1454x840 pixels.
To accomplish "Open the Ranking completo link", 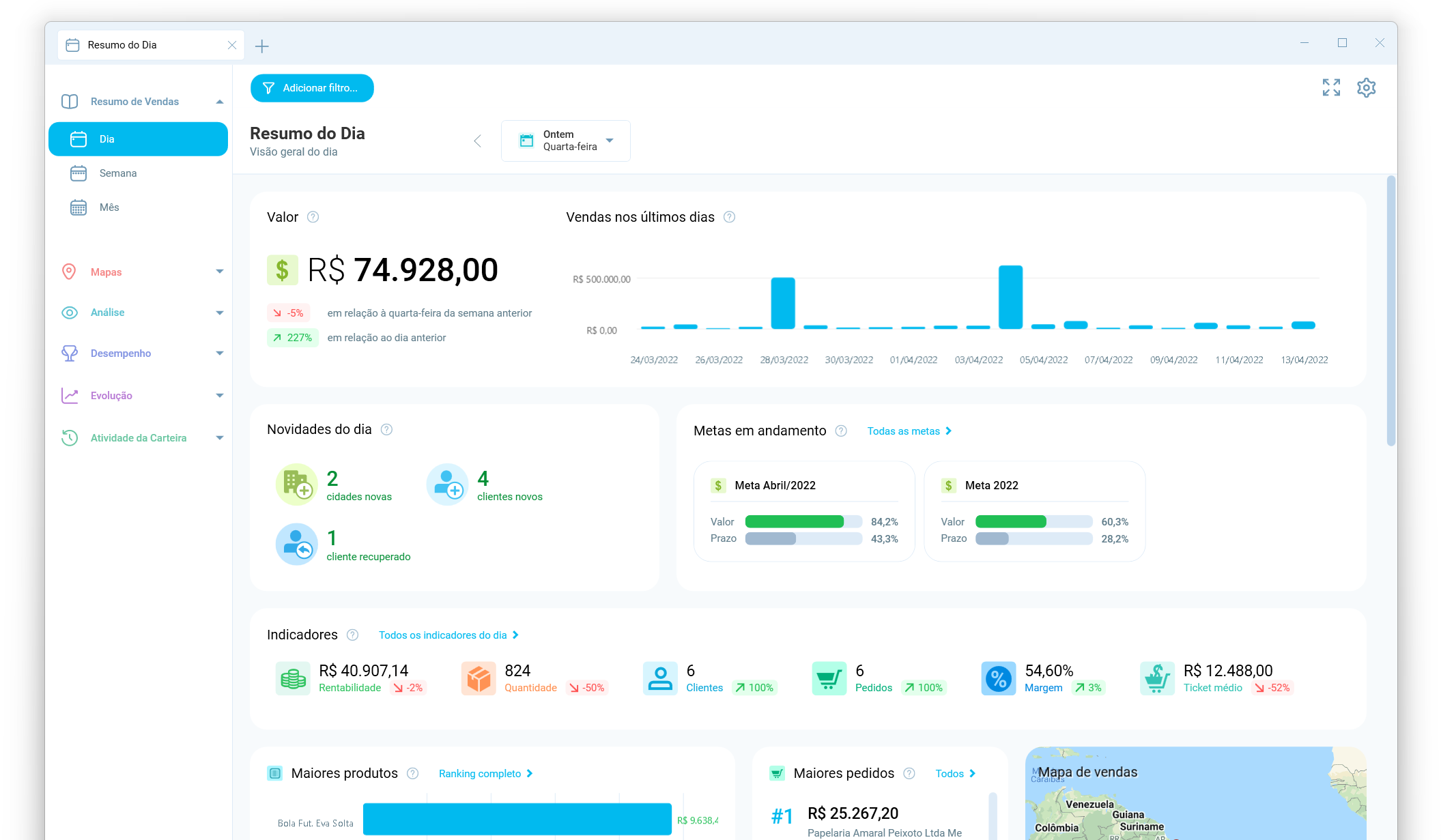I will click(486, 774).
